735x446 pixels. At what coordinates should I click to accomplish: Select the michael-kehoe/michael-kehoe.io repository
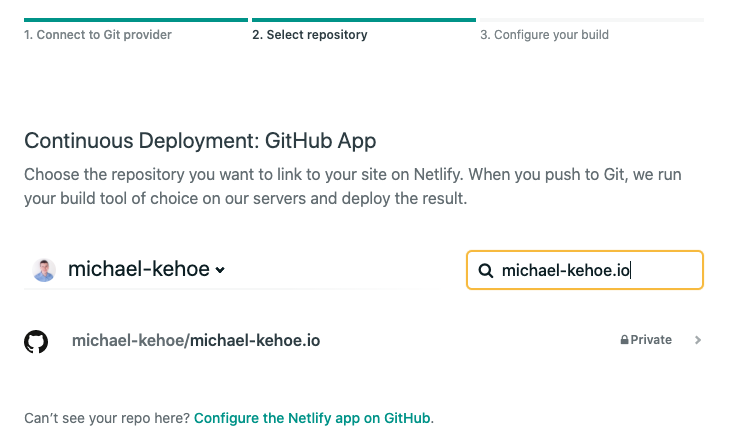click(196, 341)
